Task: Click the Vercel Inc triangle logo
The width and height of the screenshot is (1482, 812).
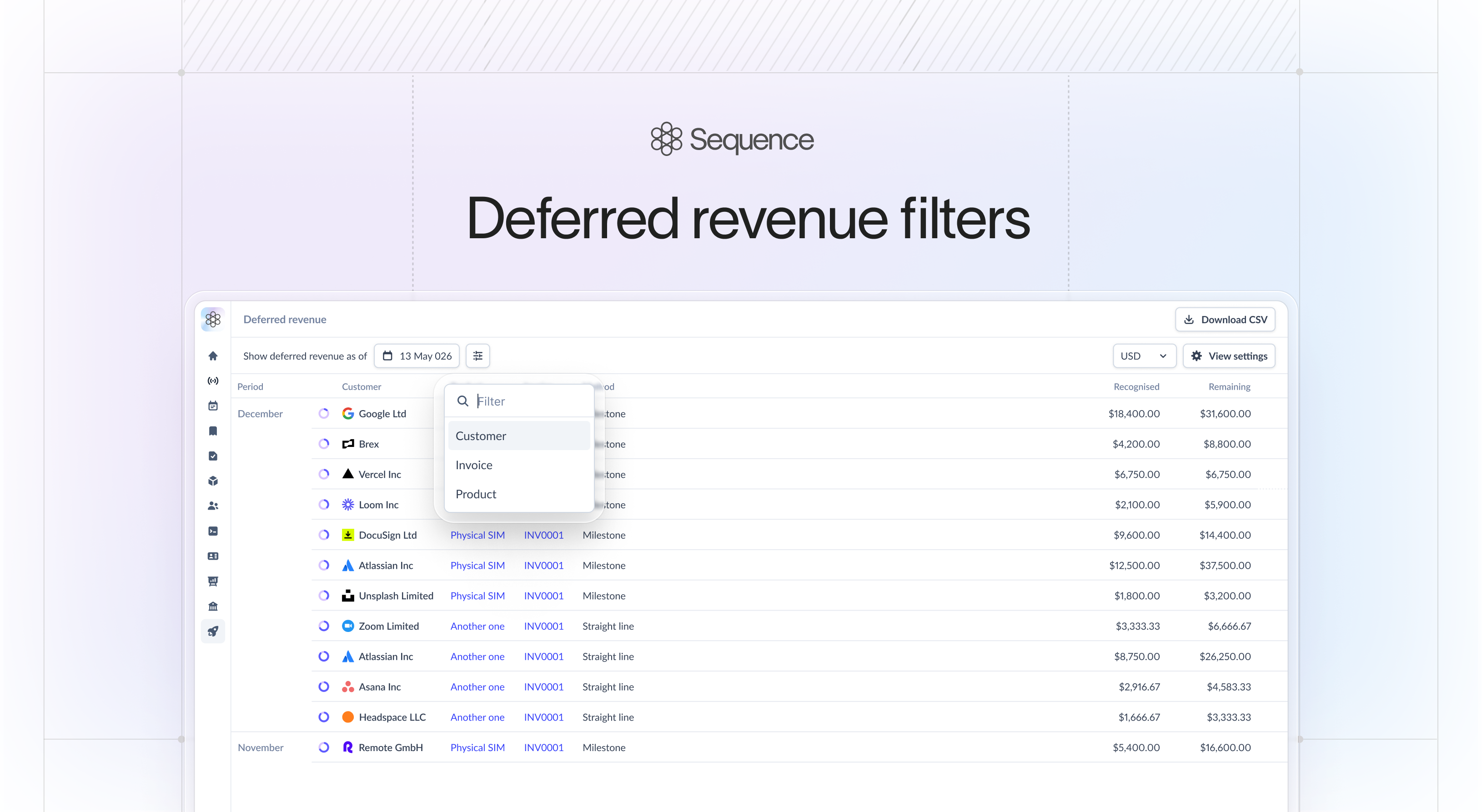Action: click(x=348, y=474)
